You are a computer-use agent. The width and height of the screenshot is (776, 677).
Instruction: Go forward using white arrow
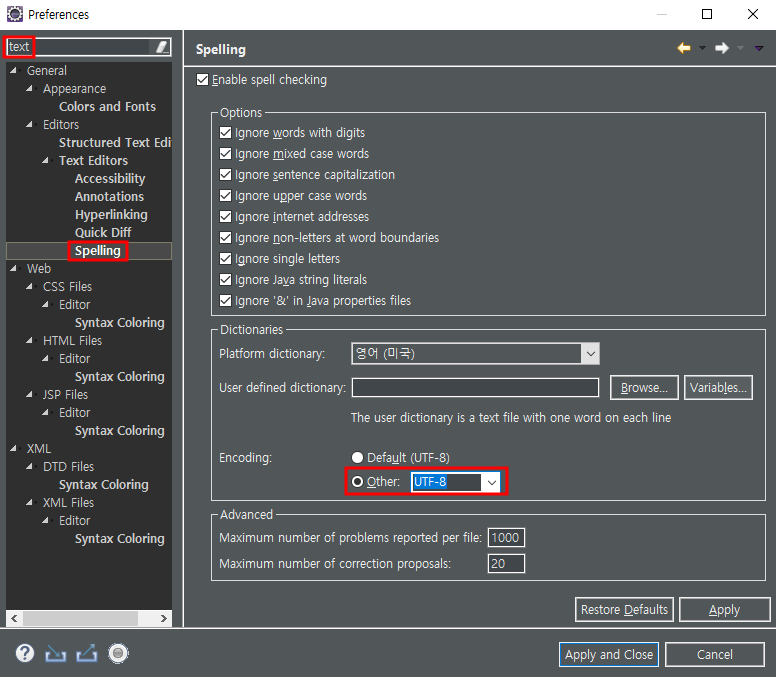click(x=722, y=48)
